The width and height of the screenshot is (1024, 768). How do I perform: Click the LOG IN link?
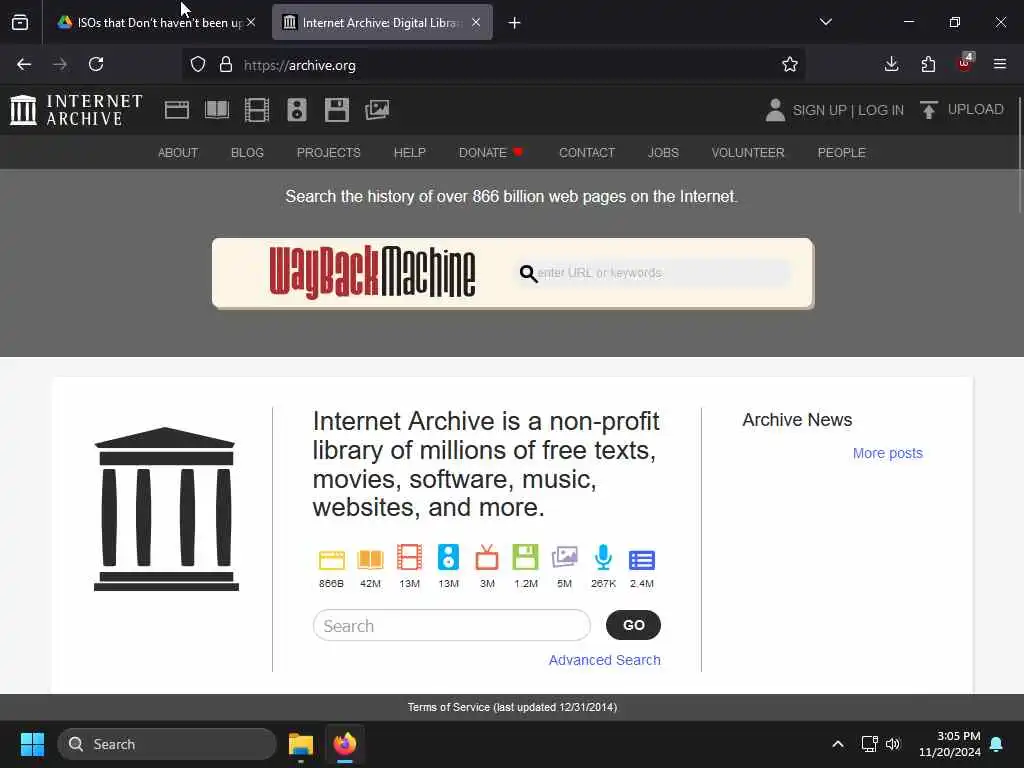coord(881,110)
